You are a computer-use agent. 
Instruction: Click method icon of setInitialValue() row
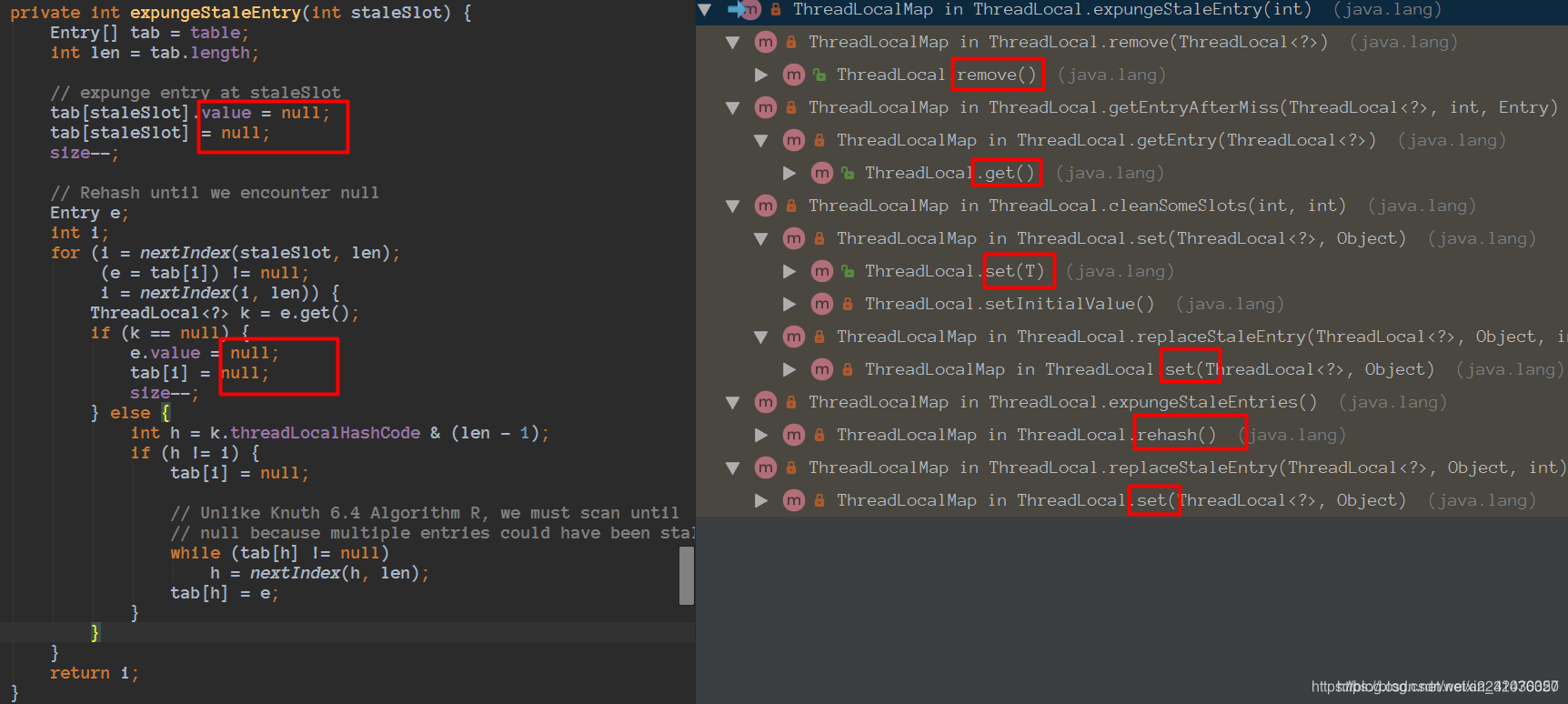point(822,304)
